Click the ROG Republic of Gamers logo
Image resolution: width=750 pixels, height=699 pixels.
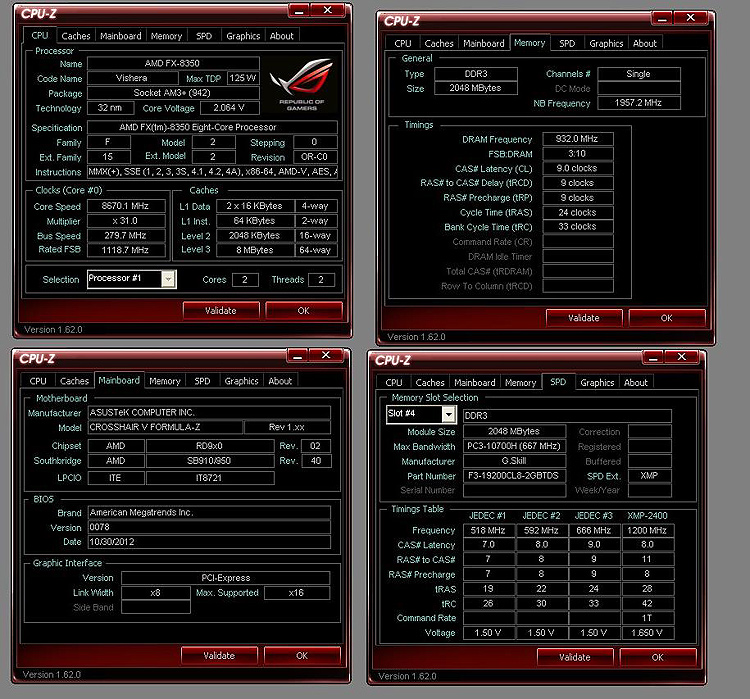[x=301, y=85]
